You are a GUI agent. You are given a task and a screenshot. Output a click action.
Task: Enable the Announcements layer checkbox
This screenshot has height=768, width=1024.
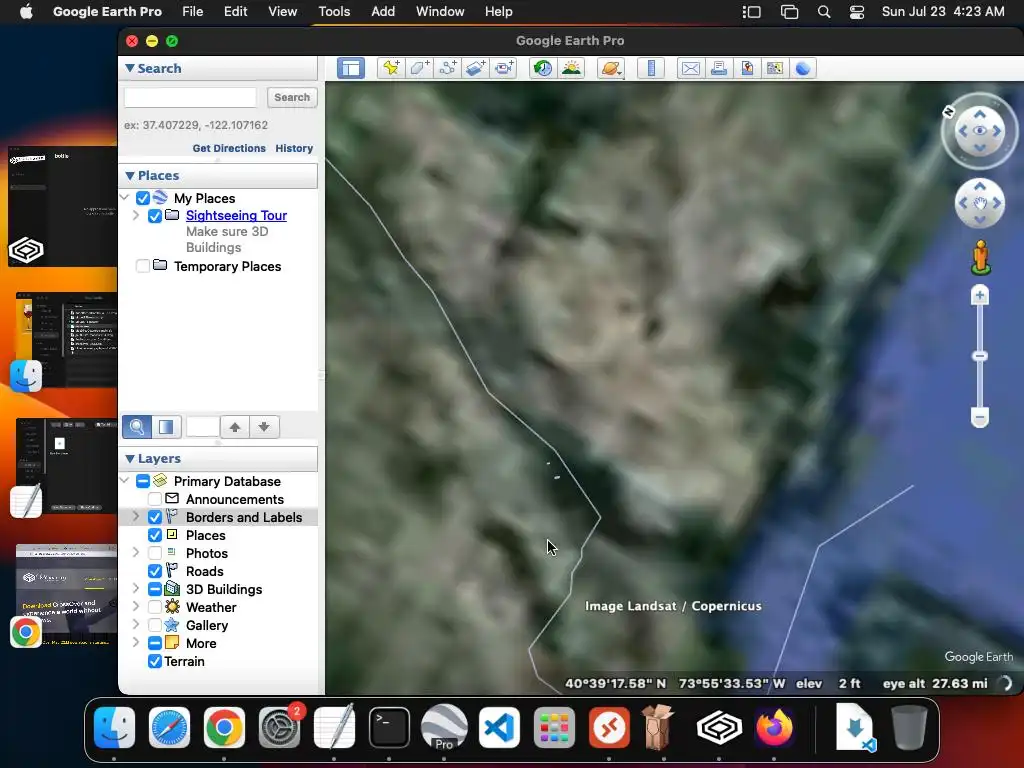pyautogui.click(x=155, y=500)
